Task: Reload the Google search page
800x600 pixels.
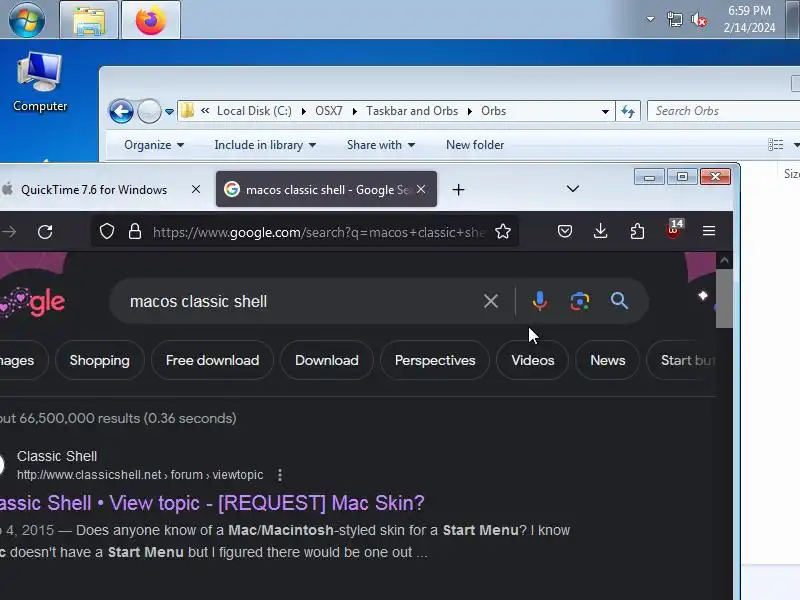Action: (x=45, y=232)
